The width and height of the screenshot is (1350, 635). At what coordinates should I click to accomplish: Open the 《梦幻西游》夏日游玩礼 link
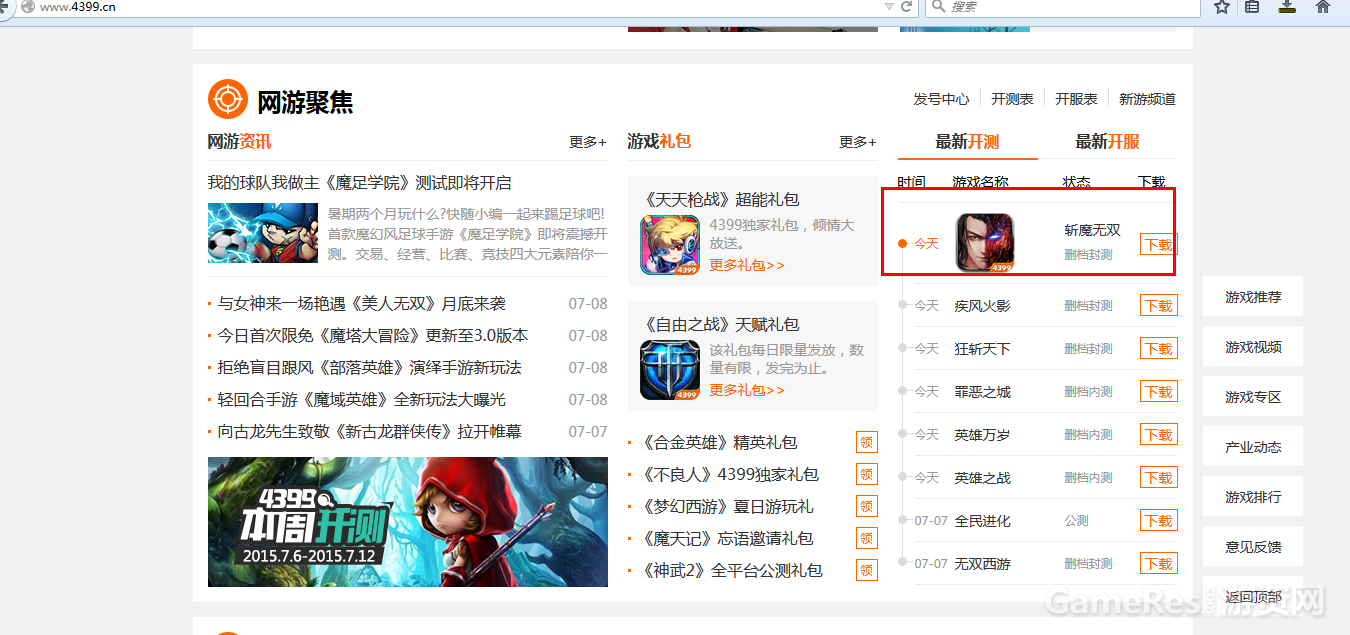725,507
